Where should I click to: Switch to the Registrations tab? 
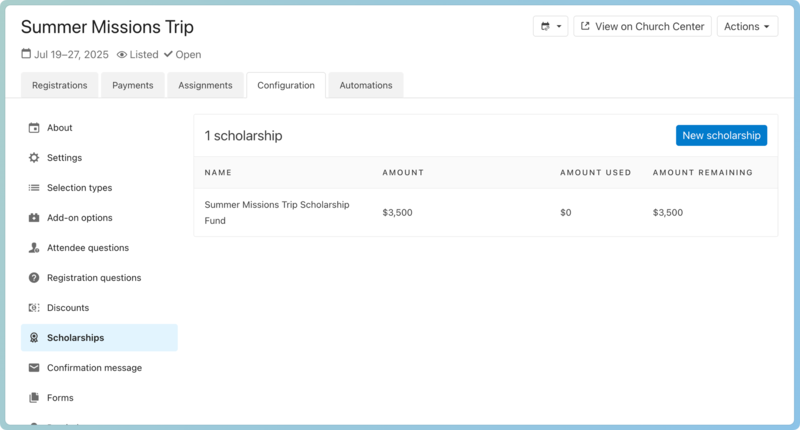(60, 85)
